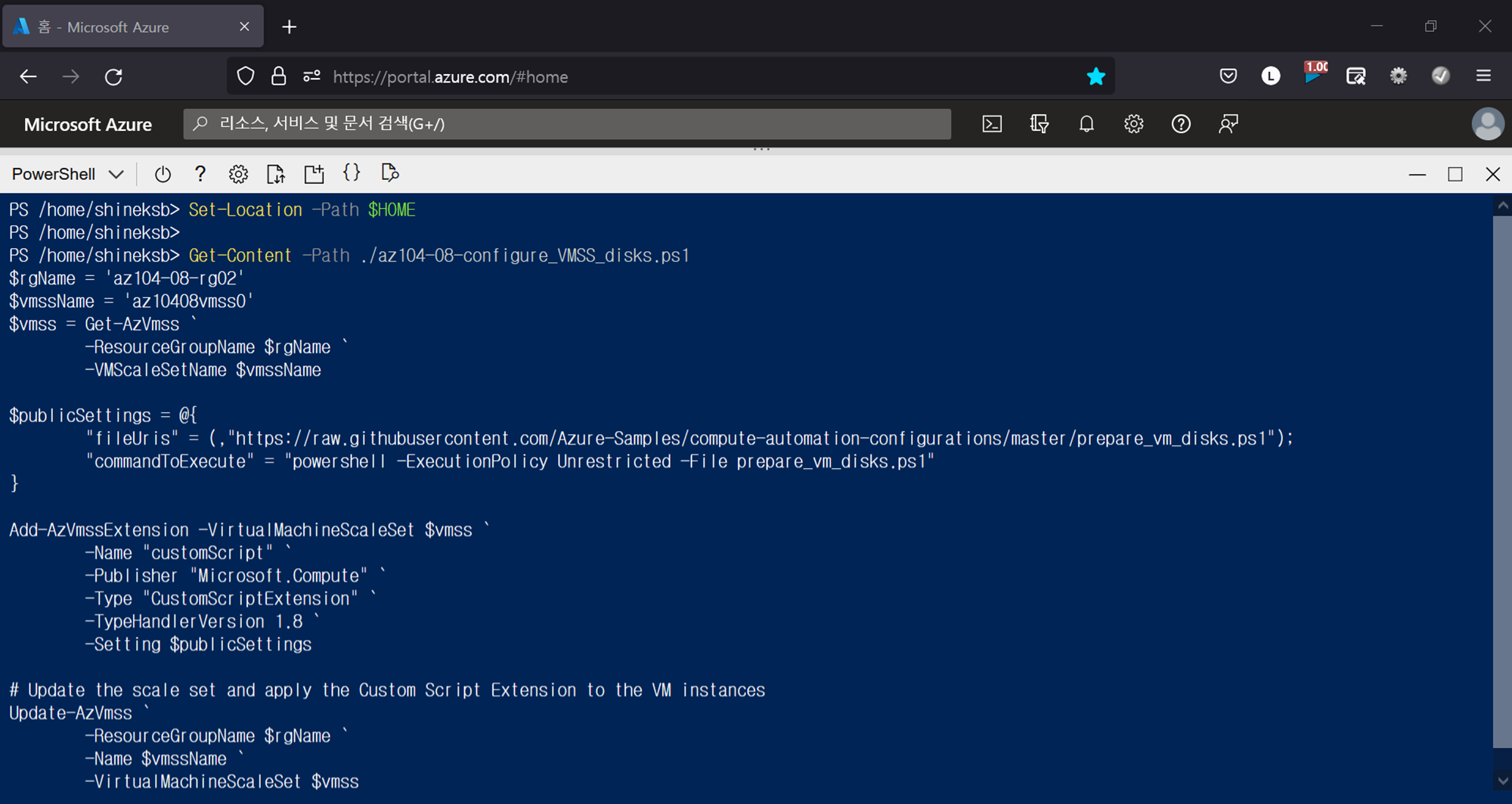Viewport: 1512px width, 804px height.
Task: Click site security padlock icon
Action: (279, 76)
